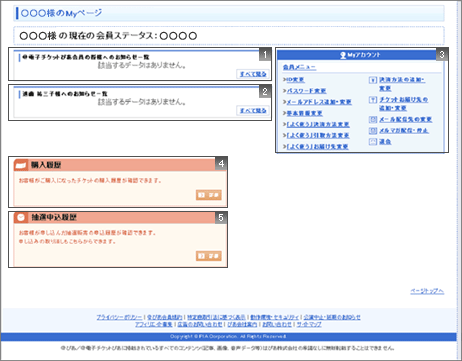Click すべて見る in the second notice box

[x=253, y=110]
